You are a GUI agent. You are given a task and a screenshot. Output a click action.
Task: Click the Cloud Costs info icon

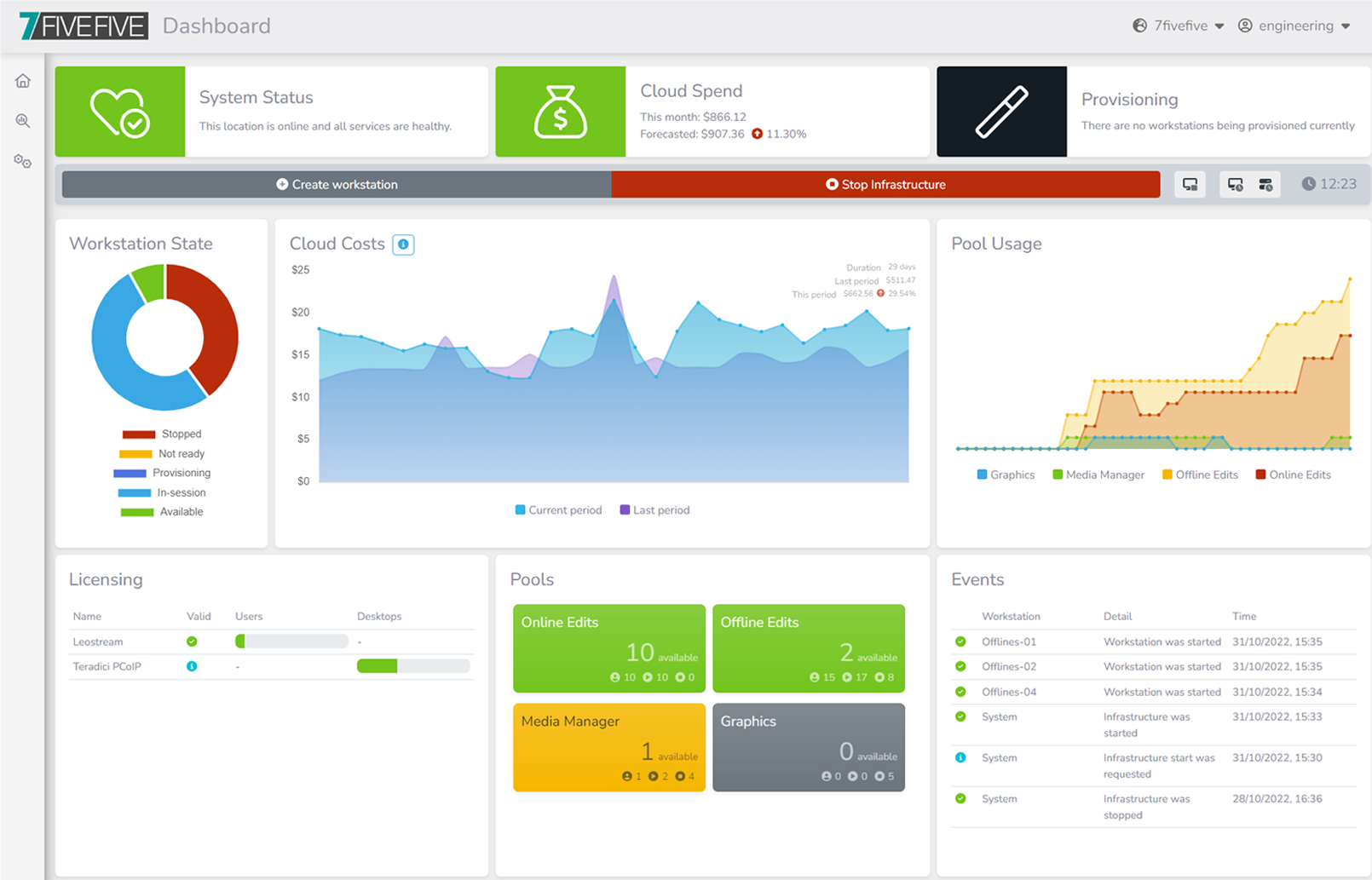point(403,244)
